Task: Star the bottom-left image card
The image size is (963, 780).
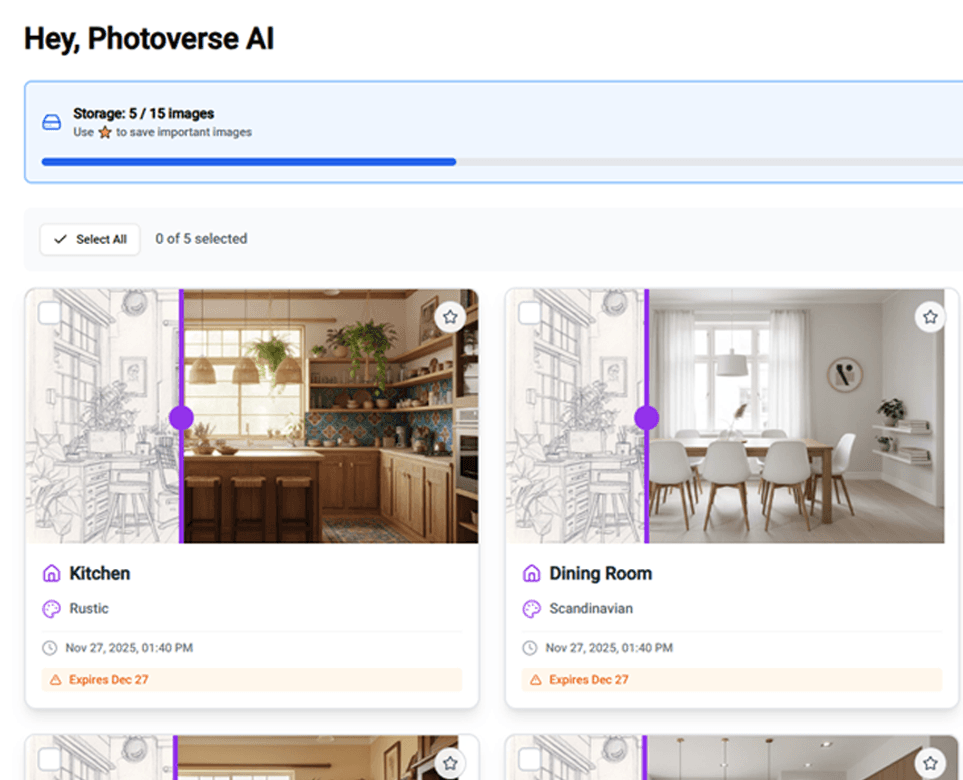Action: click(450, 761)
